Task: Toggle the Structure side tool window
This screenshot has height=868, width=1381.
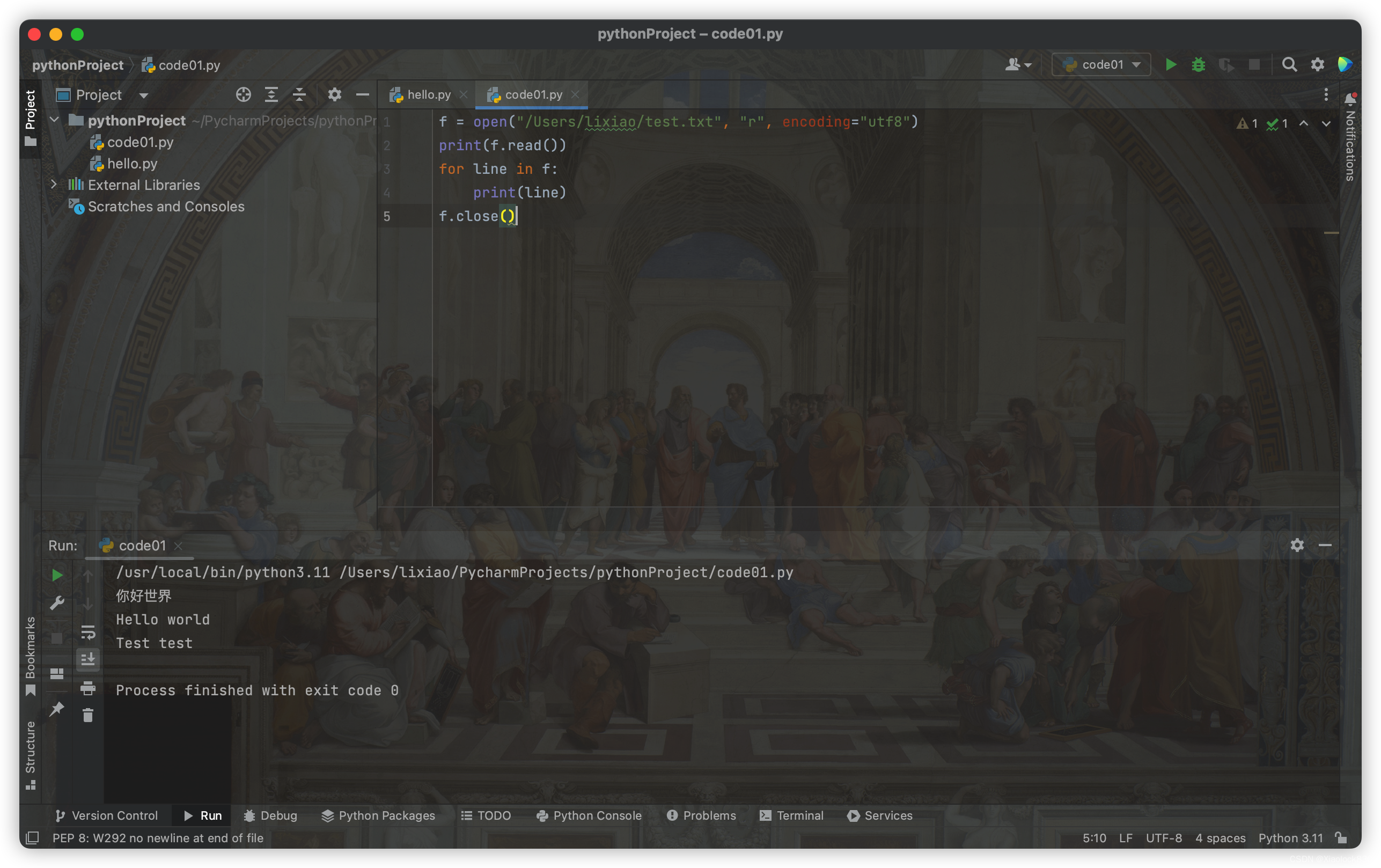Action: click(x=31, y=755)
